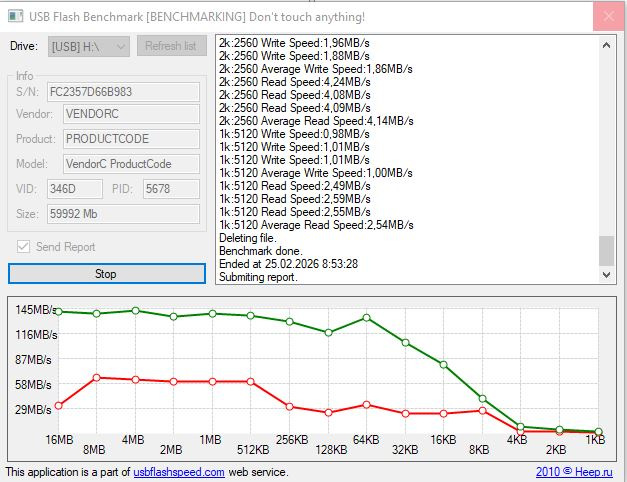Click the log scroll down arrow
Viewport: 627px width, 482px height.
pos(606,275)
